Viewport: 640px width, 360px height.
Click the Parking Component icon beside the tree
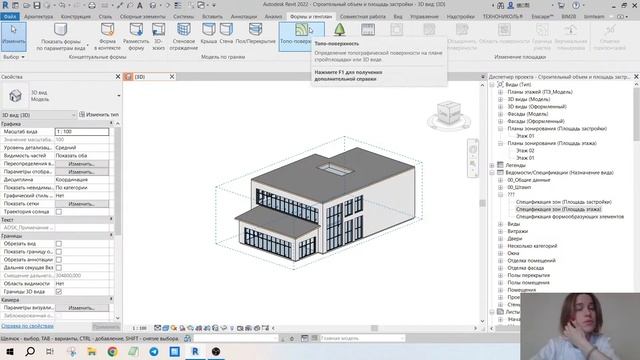pos(368,30)
